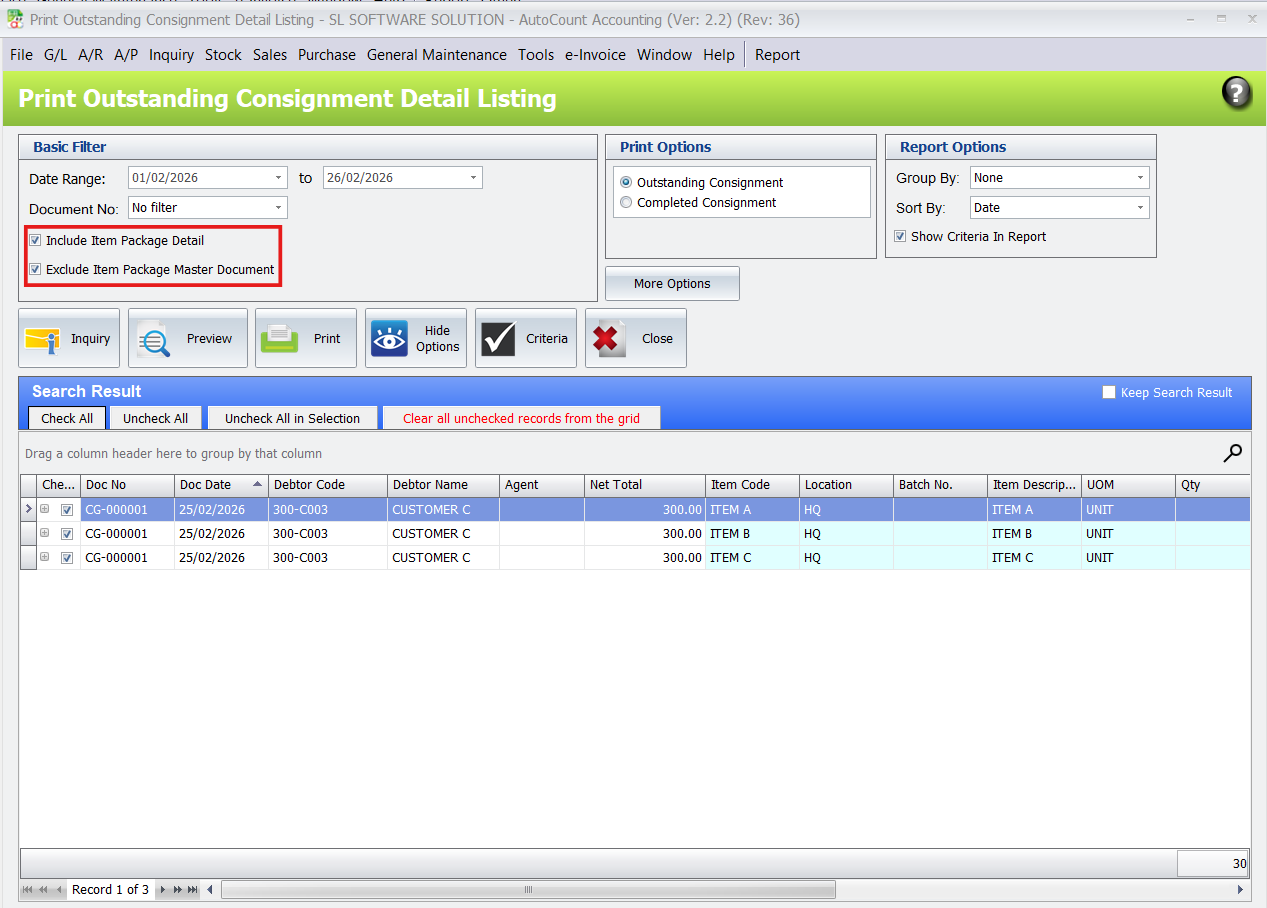Uncheck Include Item Package Detail
Viewport: 1267px width, 908px height.
tap(35, 240)
